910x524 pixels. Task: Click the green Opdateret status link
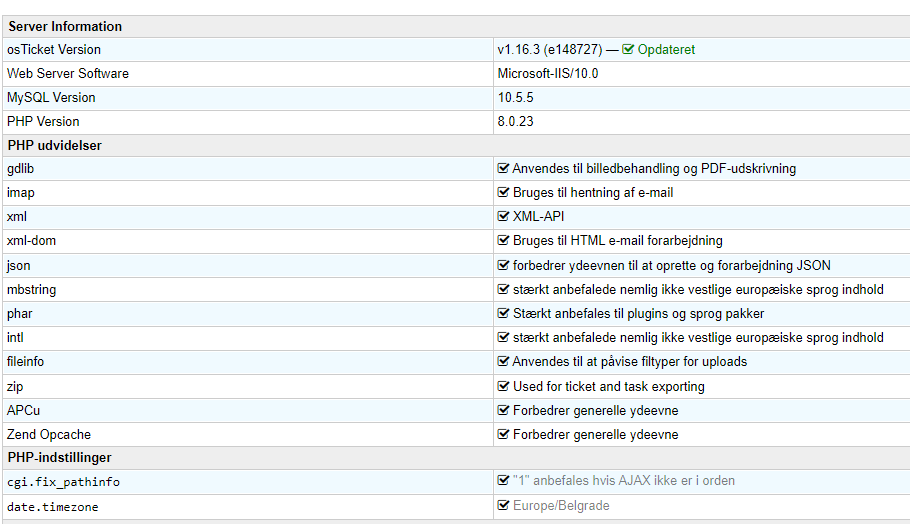click(666, 49)
